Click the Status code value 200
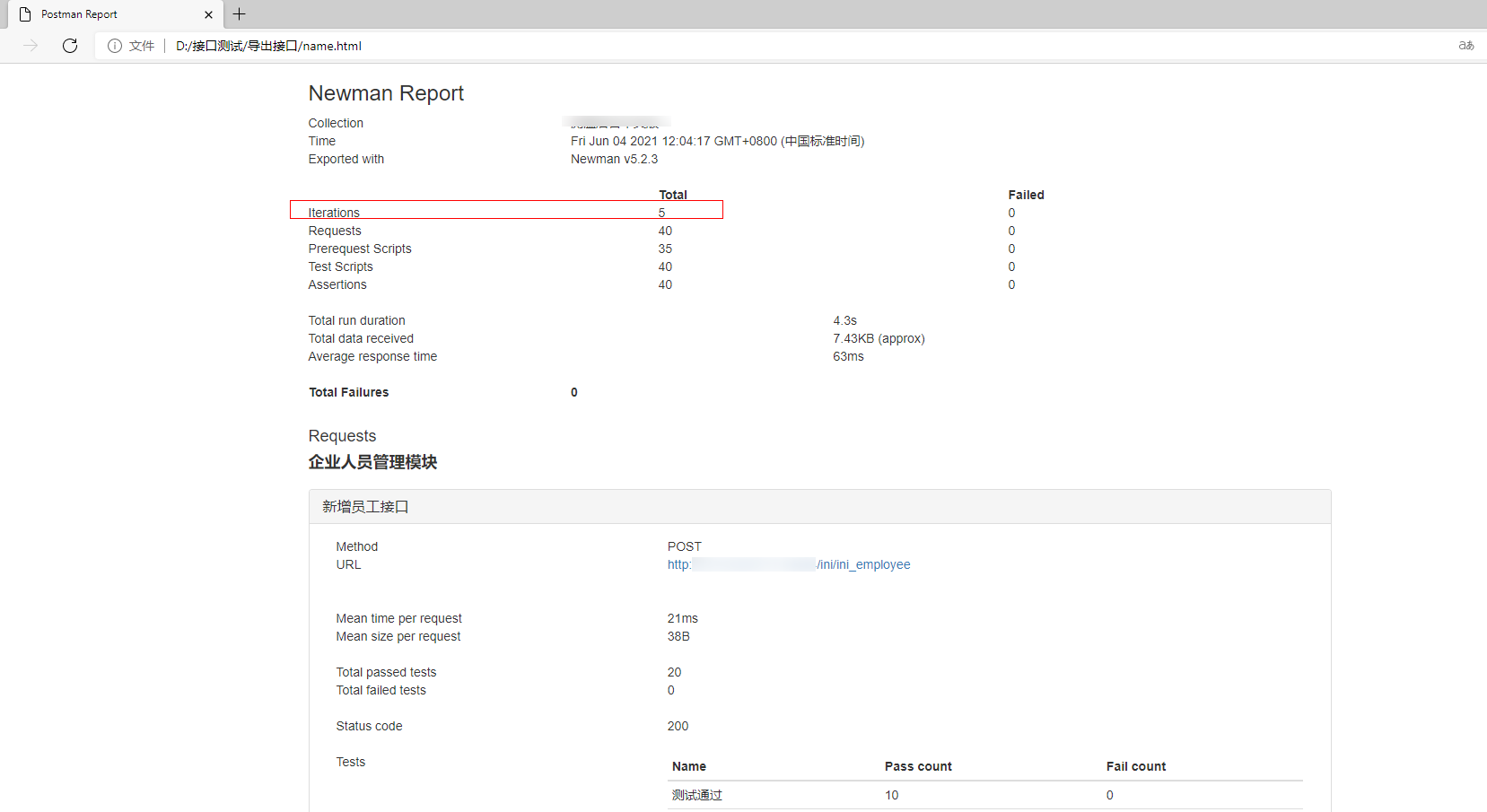 click(678, 726)
